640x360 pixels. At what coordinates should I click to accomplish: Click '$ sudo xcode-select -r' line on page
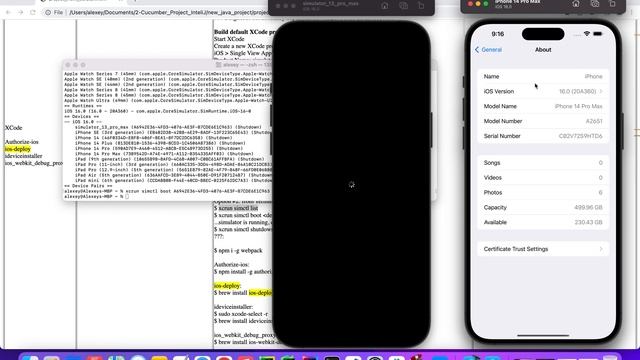[x=241, y=314]
